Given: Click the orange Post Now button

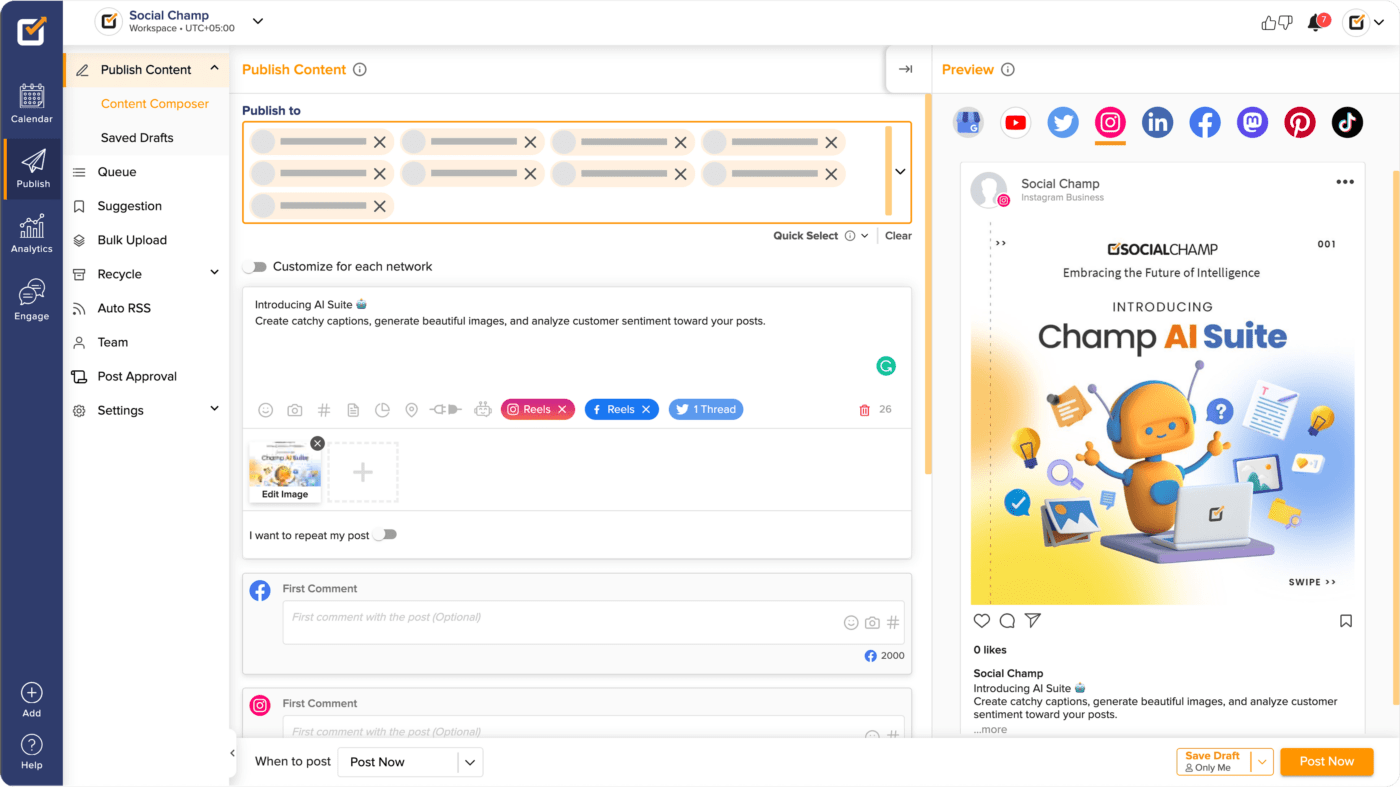Looking at the screenshot, I should 1326,762.
